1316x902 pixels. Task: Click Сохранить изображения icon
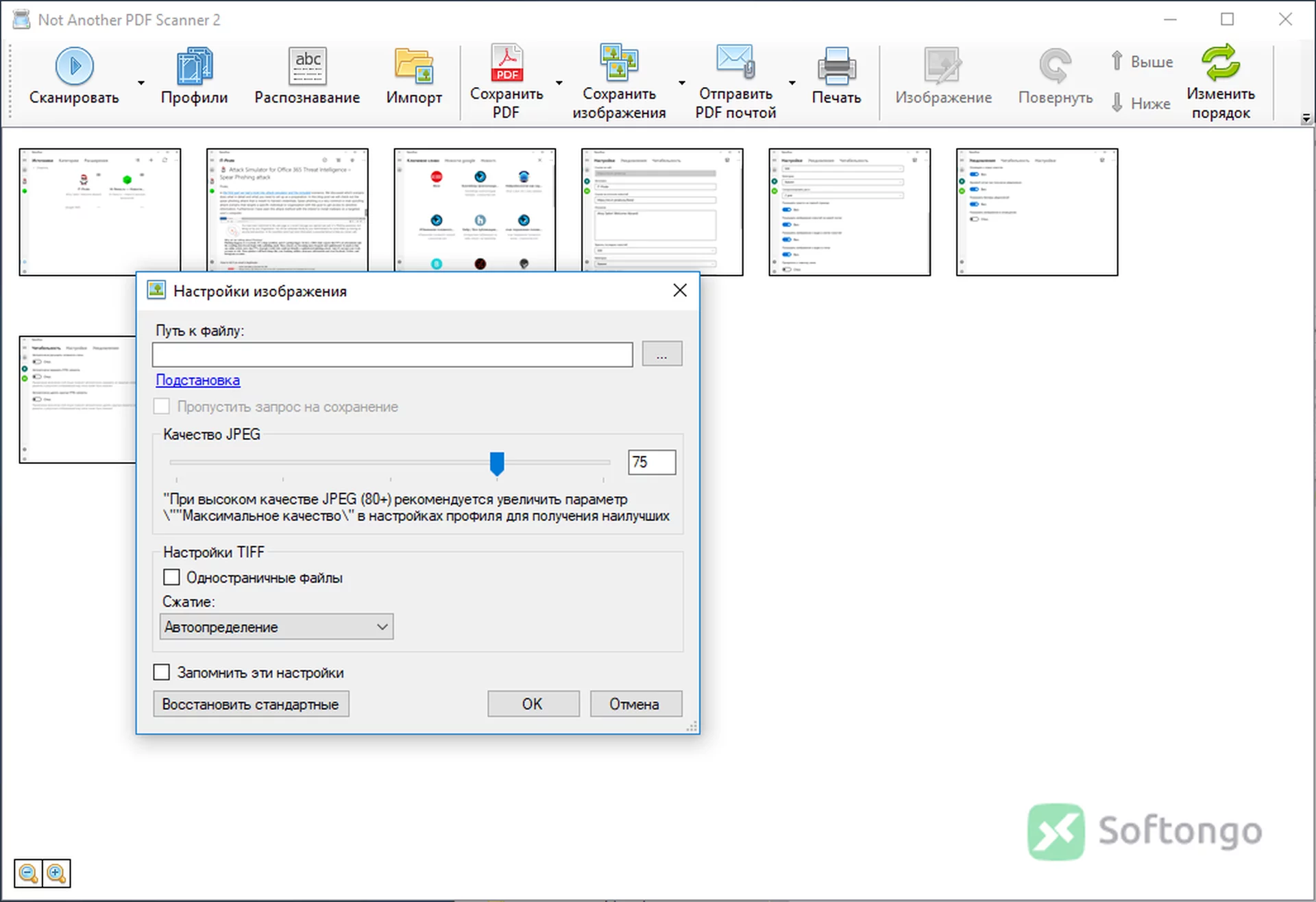coord(619,63)
